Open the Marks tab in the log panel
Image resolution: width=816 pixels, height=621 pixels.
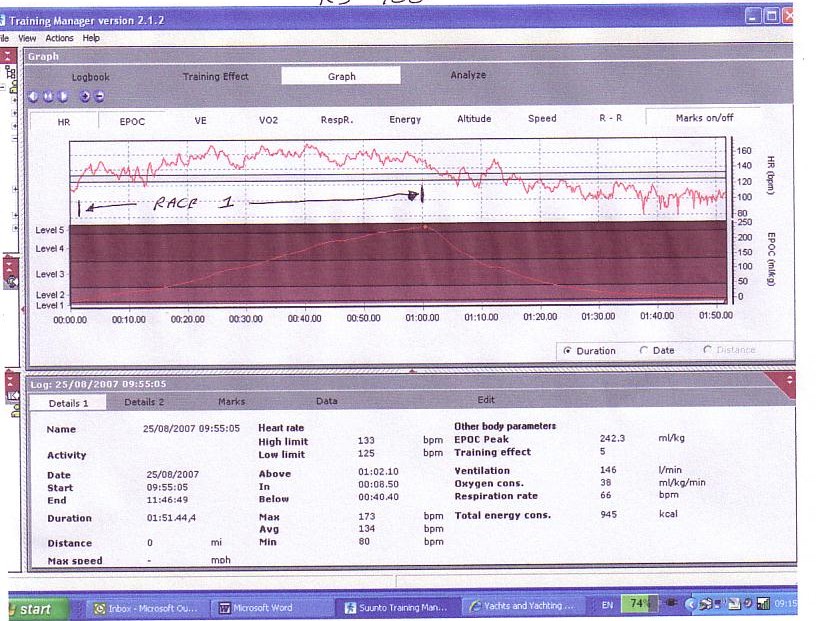click(x=232, y=401)
